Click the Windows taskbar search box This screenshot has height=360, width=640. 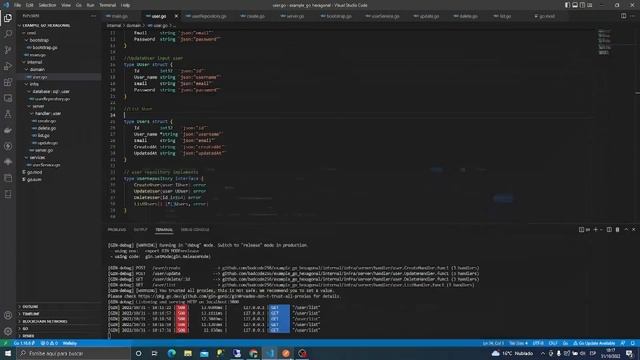click(x=73, y=353)
